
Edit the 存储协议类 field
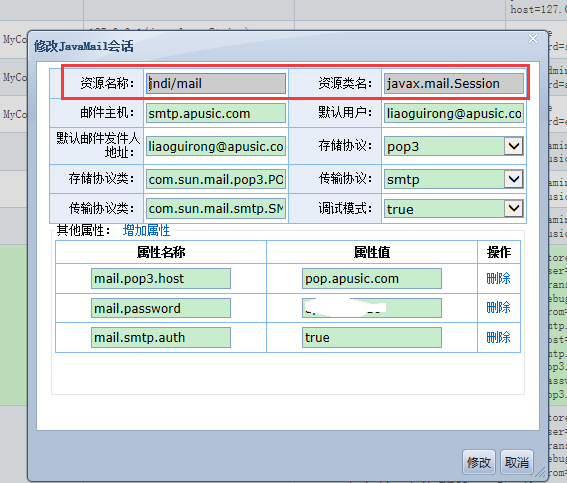coord(216,179)
